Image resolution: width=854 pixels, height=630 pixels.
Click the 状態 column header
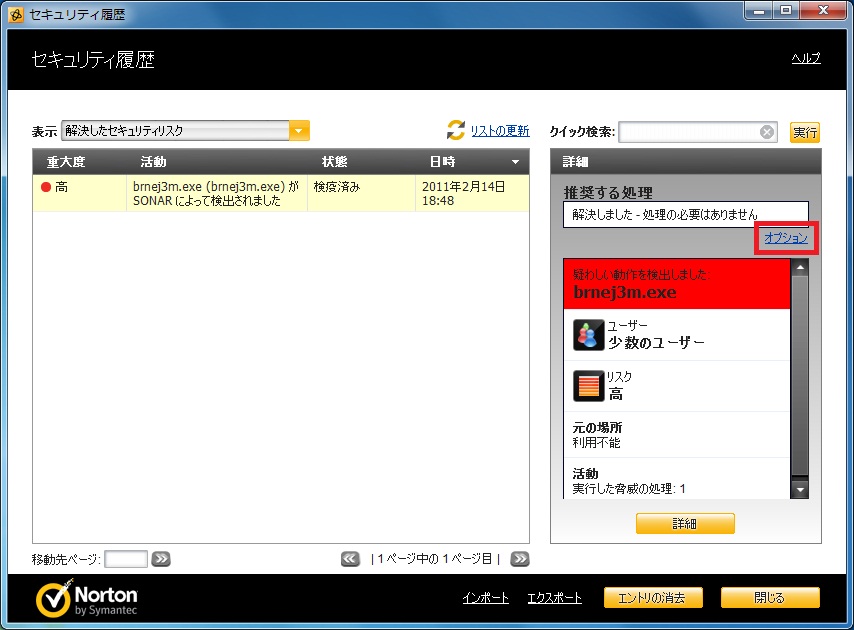(x=334, y=162)
